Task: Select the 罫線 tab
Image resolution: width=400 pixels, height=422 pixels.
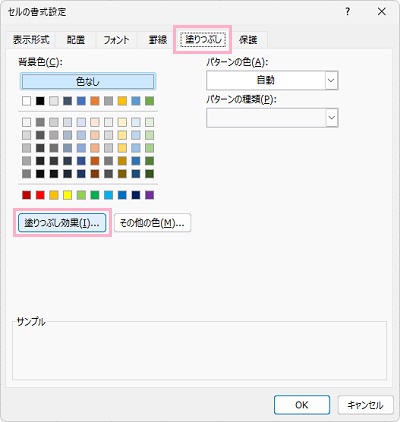Action: 157,40
